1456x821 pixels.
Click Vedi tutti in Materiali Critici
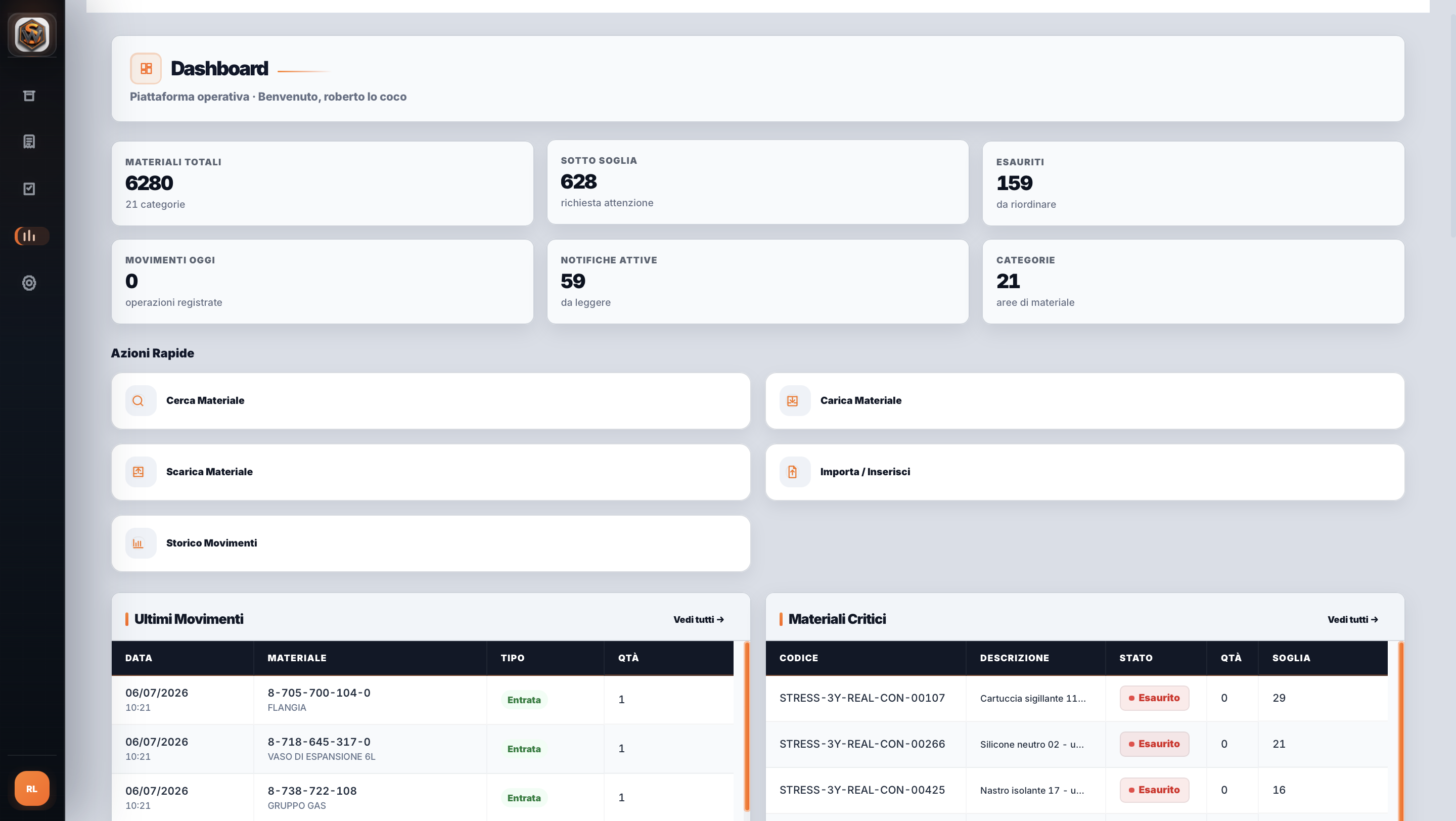pos(1352,619)
